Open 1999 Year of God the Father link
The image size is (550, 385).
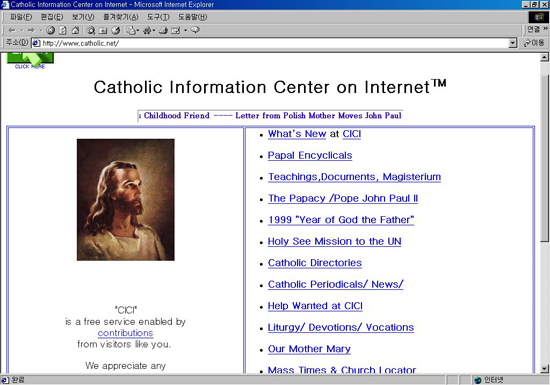click(341, 220)
